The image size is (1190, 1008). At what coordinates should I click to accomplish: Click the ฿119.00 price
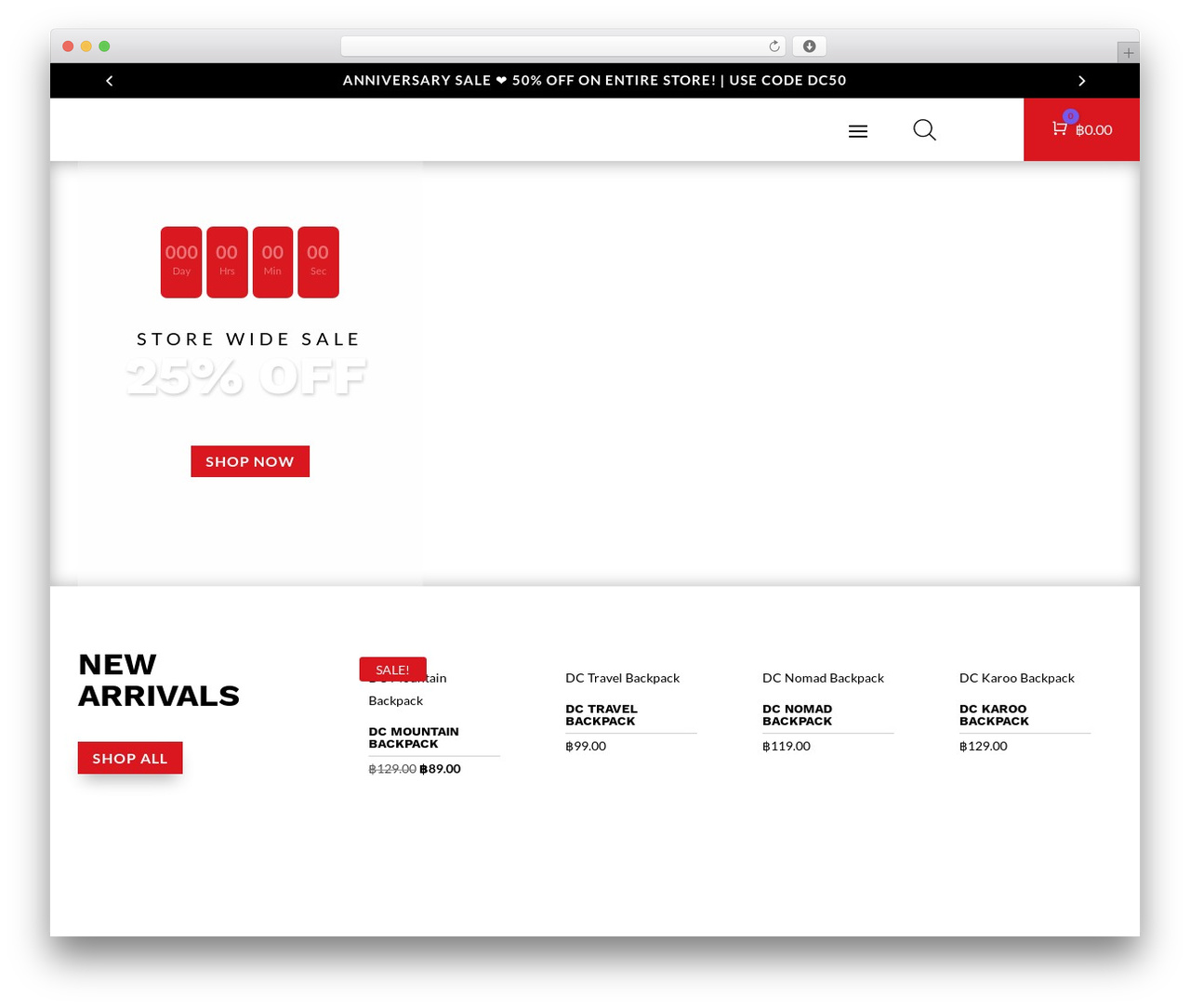[x=787, y=746]
